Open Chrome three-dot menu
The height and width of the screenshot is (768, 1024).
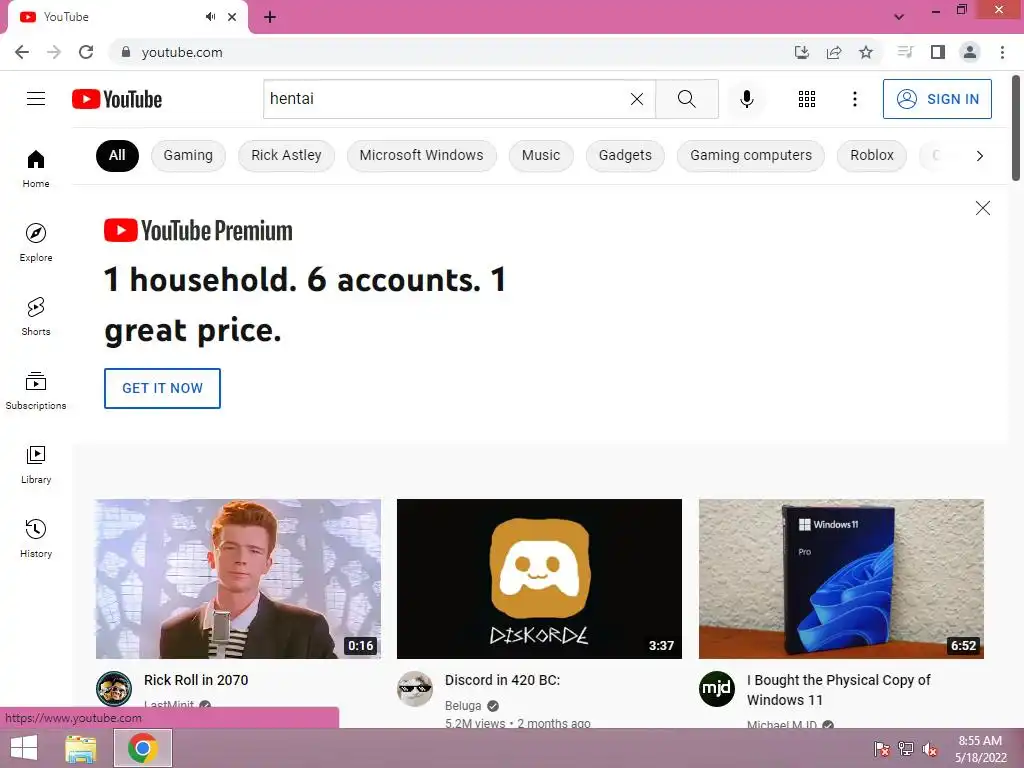pos(1002,52)
